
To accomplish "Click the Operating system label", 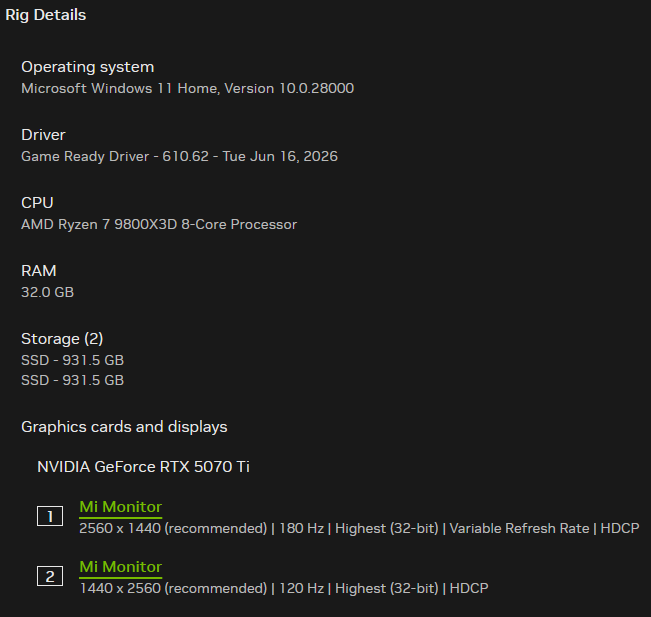I will click(x=88, y=67).
